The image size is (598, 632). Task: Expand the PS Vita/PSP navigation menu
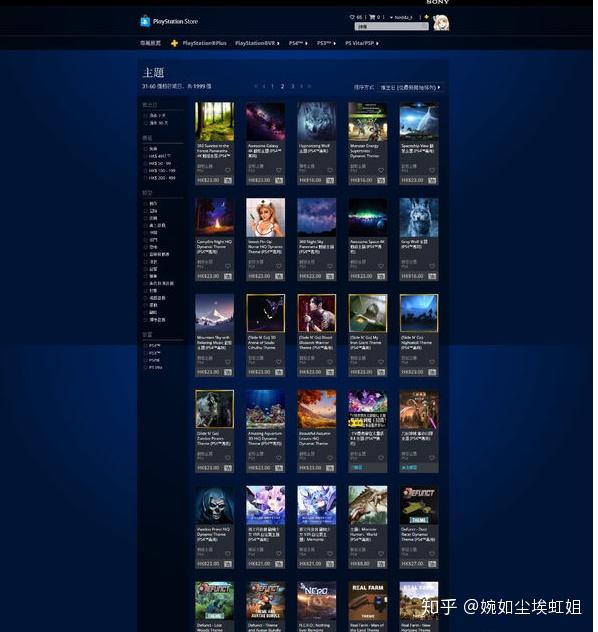pos(361,43)
